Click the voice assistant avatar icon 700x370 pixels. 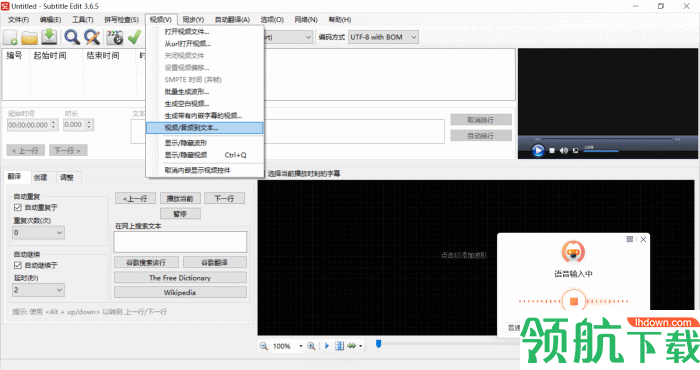[x=573, y=253]
